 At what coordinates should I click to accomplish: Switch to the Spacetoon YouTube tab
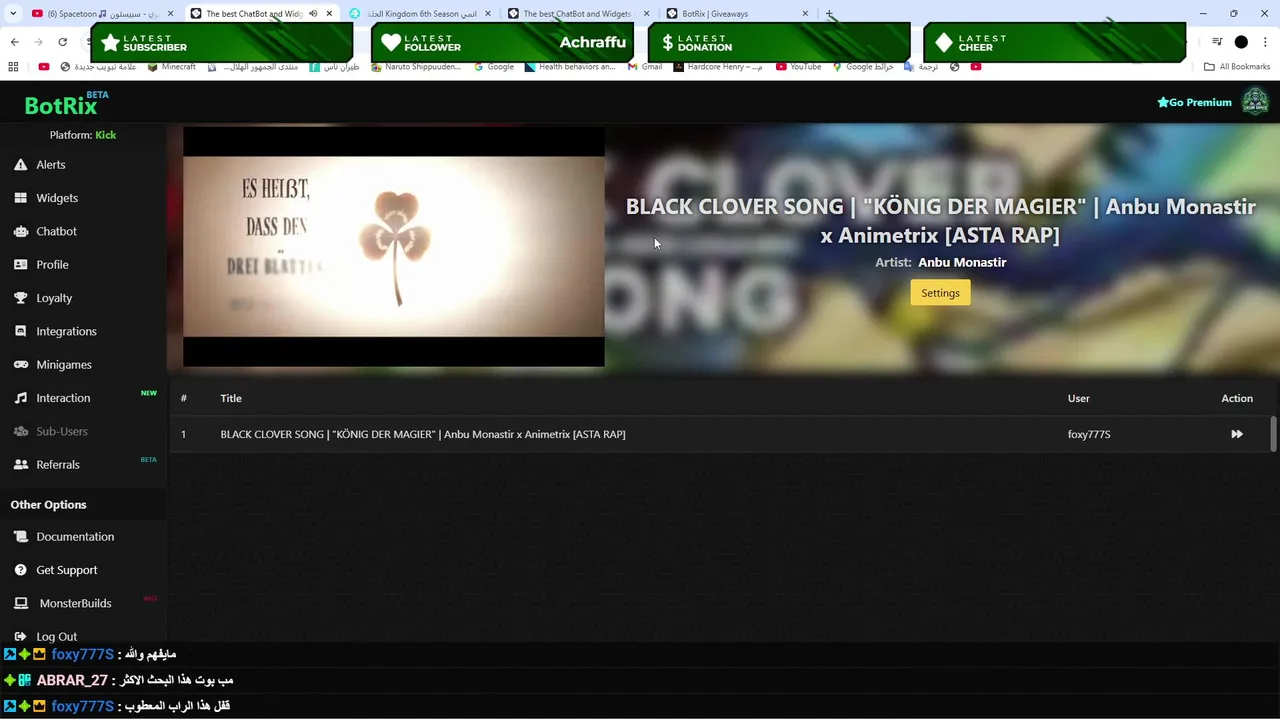tap(100, 14)
